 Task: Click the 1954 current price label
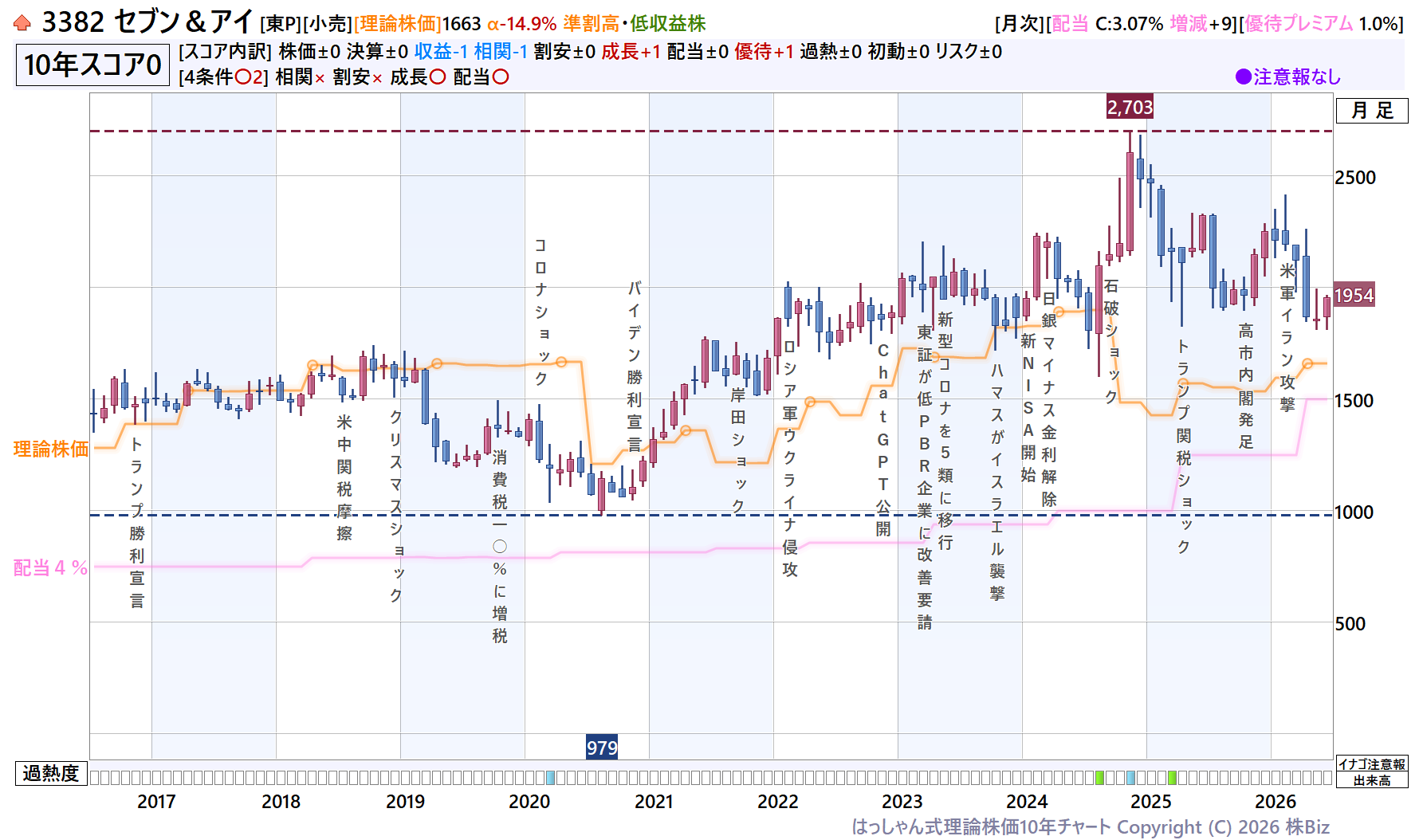pos(1354,296)
